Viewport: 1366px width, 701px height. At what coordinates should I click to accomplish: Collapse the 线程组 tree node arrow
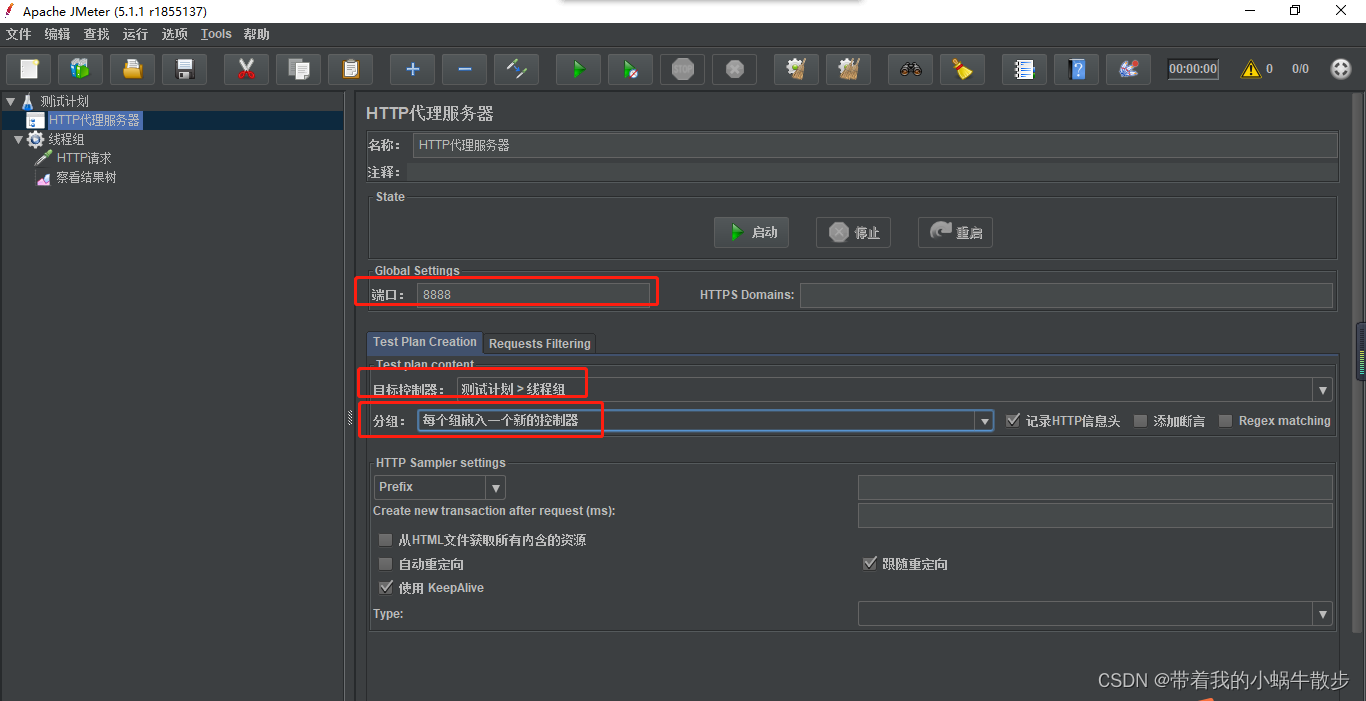point(18,139)
